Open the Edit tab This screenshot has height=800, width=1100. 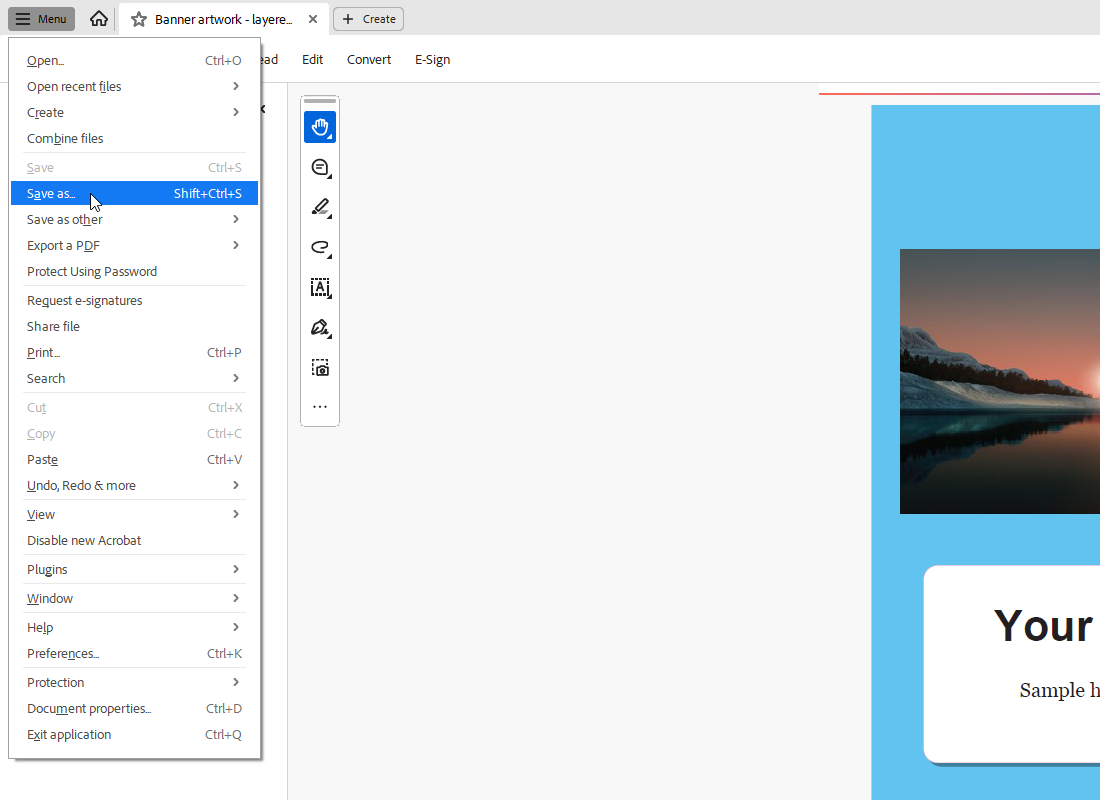point(312,60)
